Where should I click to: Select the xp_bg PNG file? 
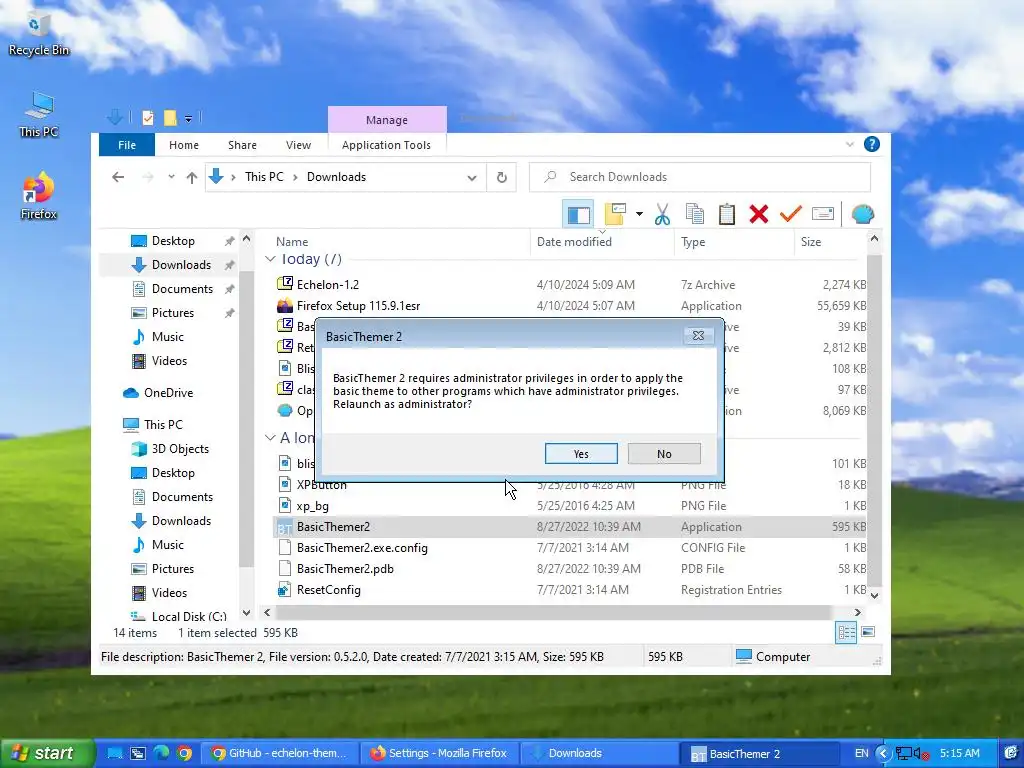coord(571,505)
